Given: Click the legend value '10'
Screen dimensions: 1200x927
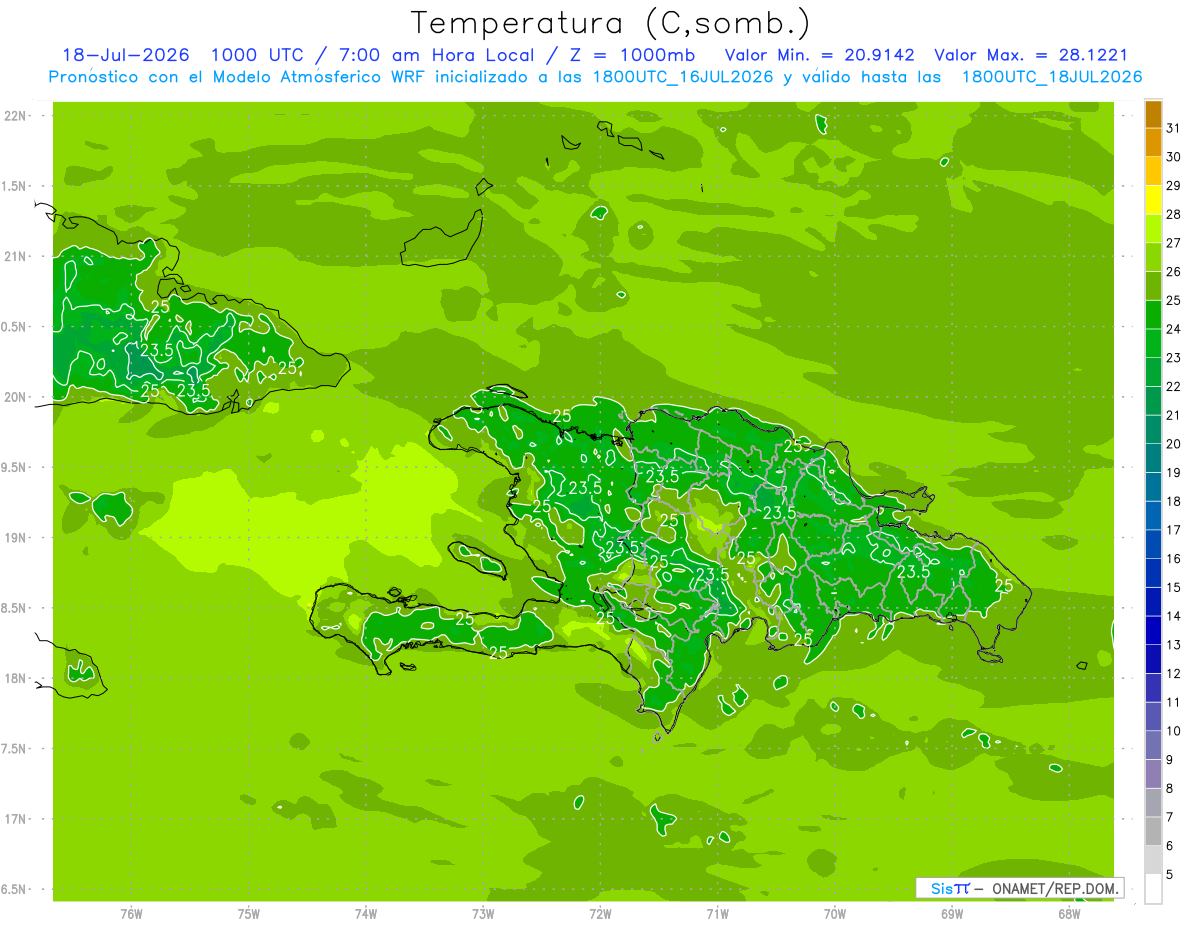Looking at the screenshot, I should coord(1173,731).
